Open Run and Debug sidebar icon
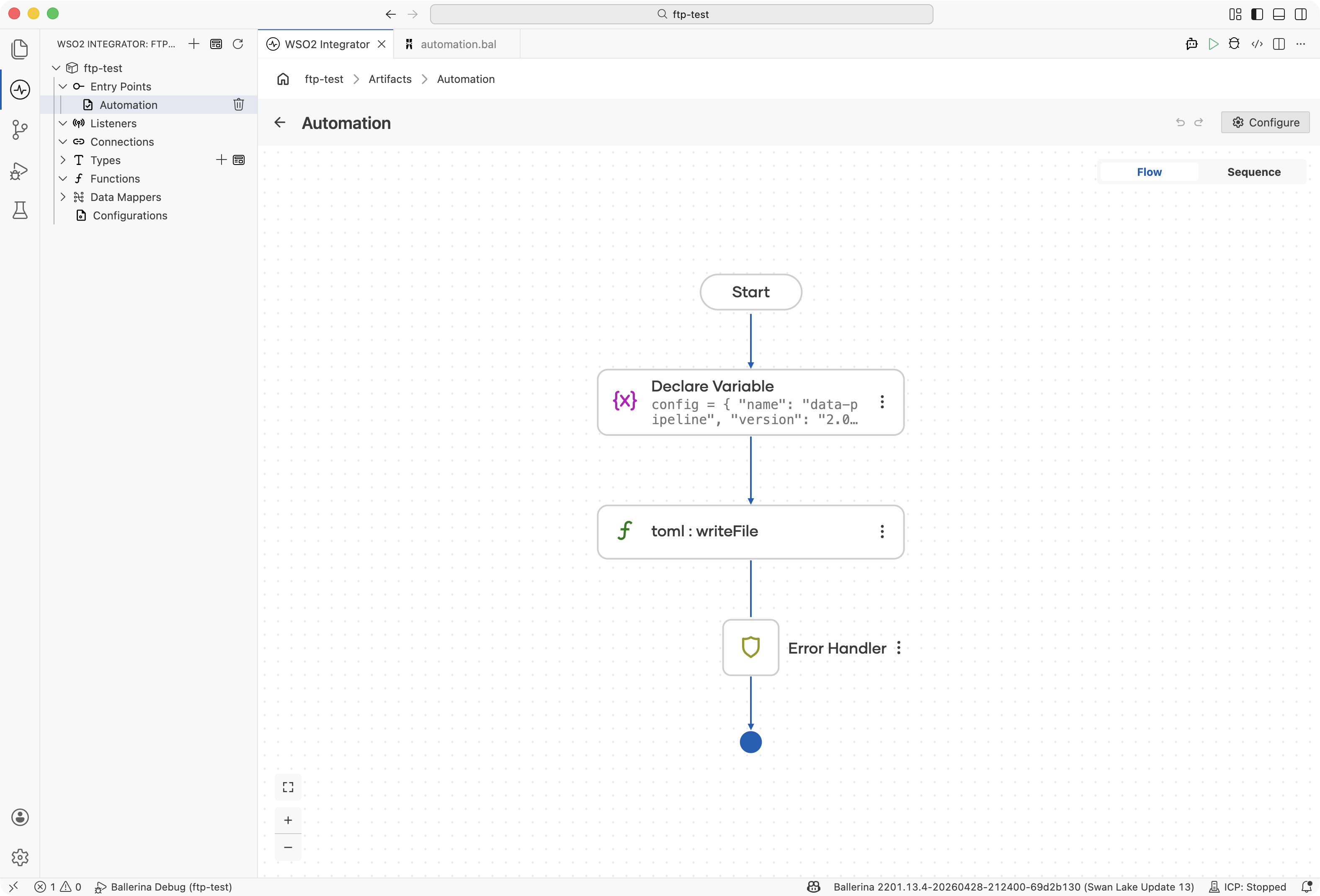 (20, 171)
